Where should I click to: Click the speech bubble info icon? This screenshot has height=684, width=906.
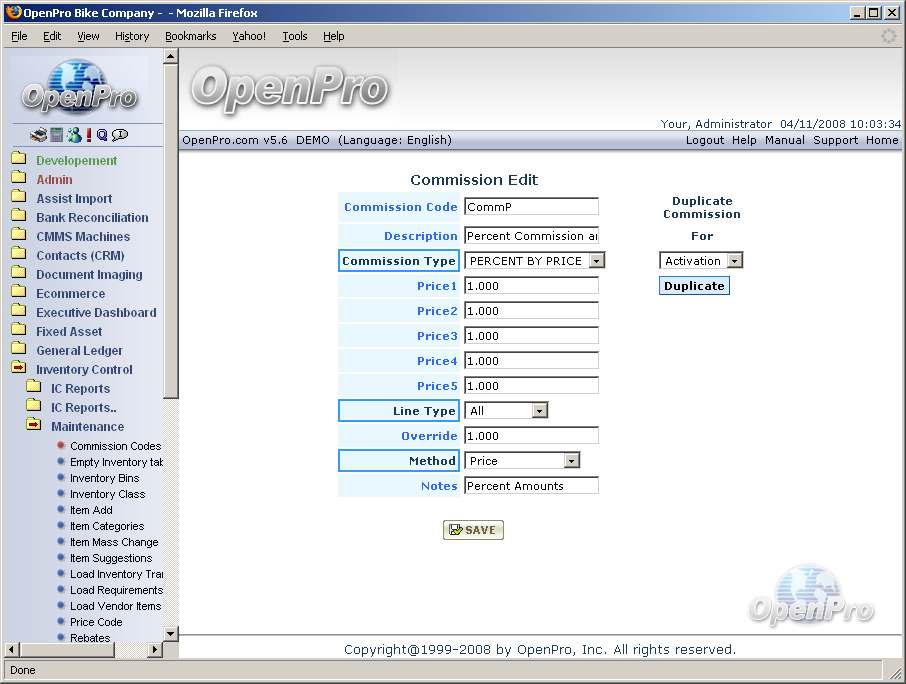tap(120, 135)
